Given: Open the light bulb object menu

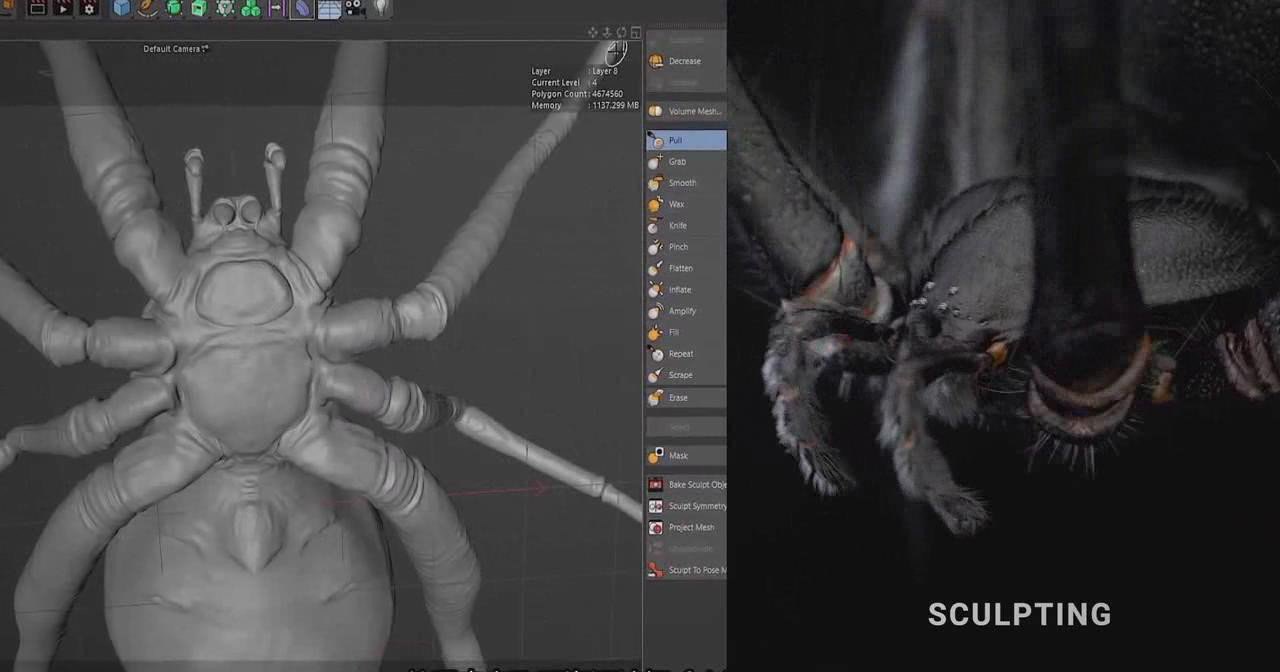Looking at the screenshot, I should click(381, 8).
